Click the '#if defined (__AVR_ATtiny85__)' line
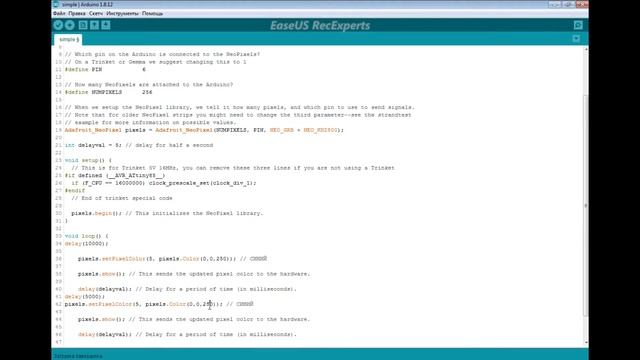Screen dimensions: 640x360 [x=115, y=175]
